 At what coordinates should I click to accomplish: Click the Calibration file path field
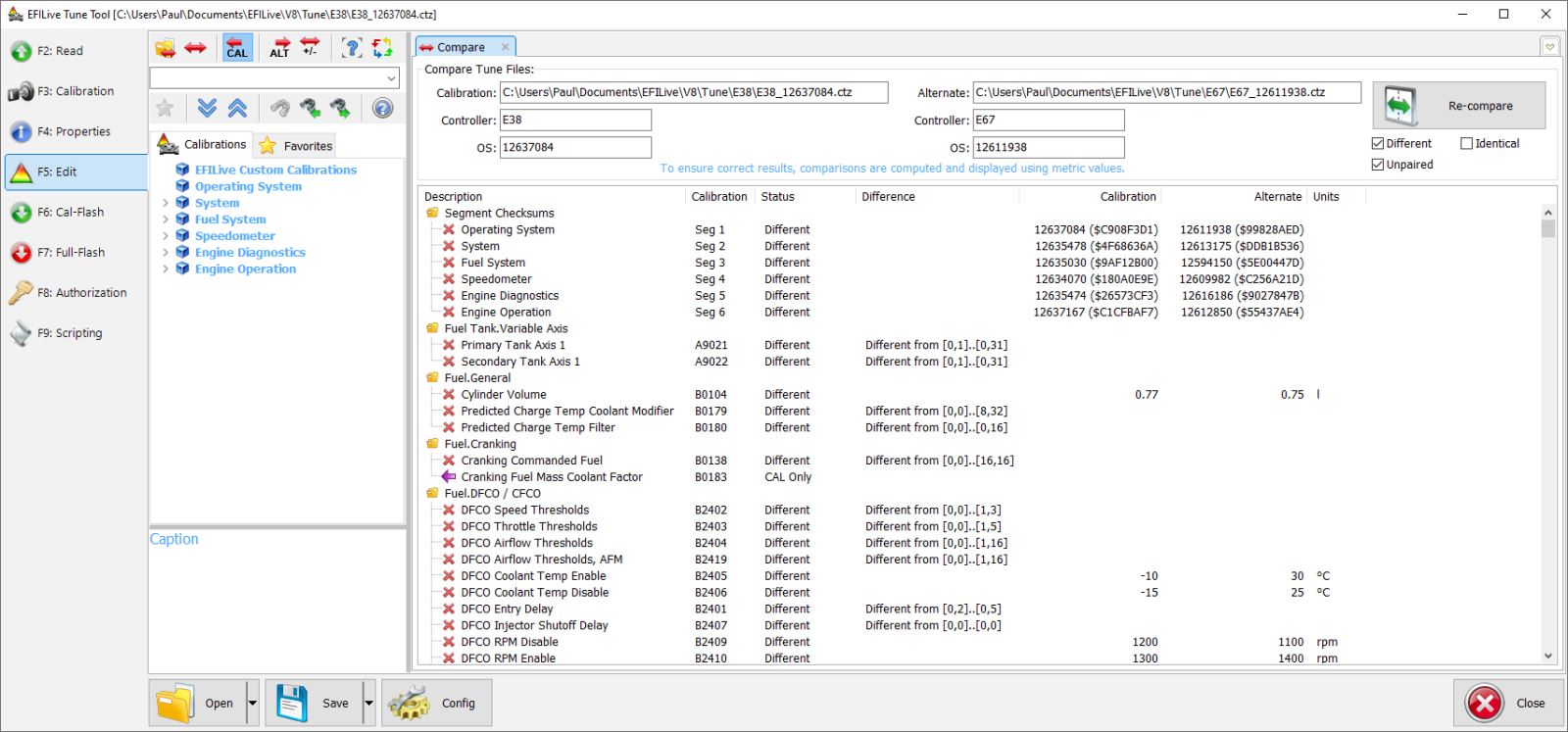(x=694, y=92)
